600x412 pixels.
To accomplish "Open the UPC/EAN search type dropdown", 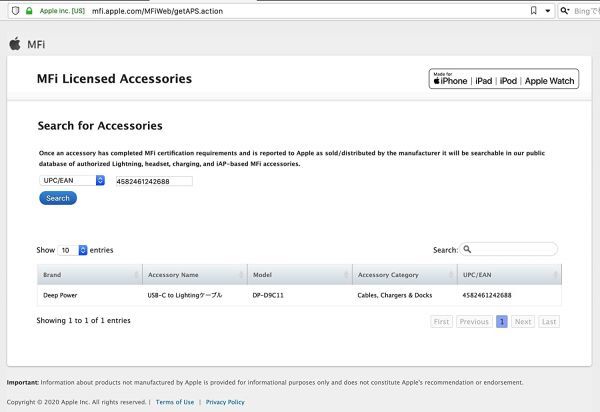I will [x=73, y=181].
